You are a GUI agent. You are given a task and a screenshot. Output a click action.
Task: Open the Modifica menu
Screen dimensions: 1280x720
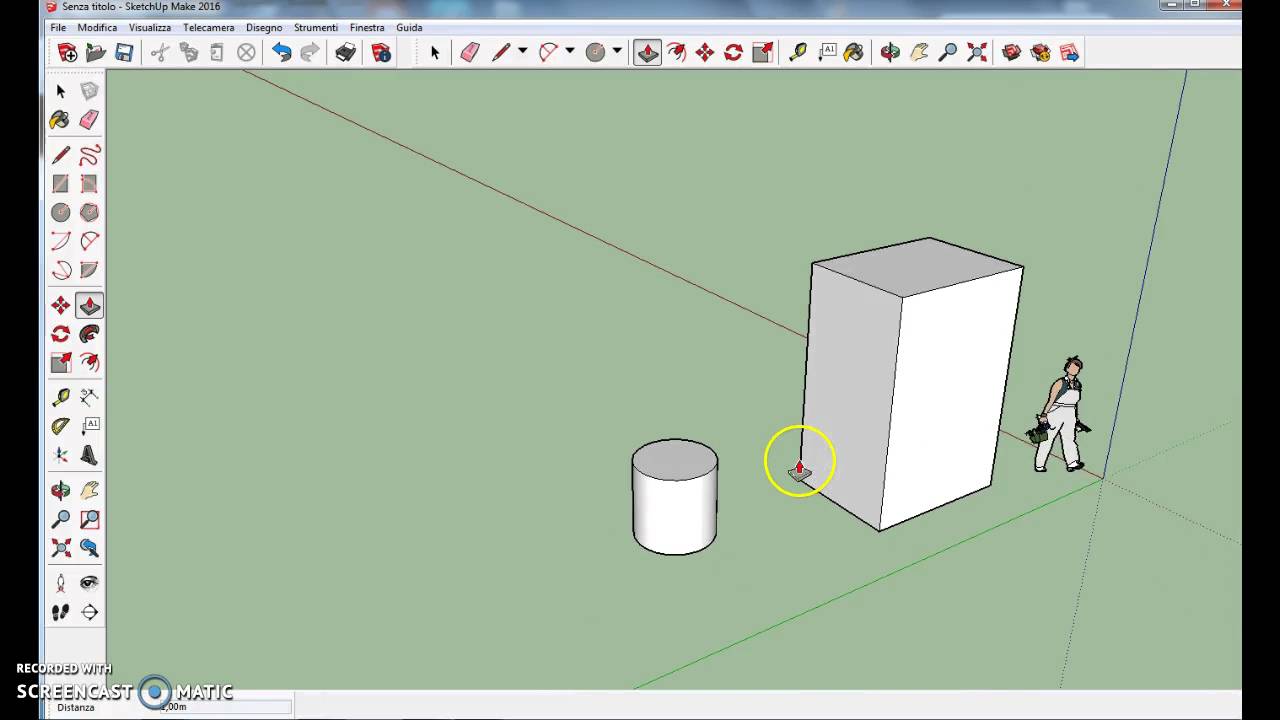[97, 27]
